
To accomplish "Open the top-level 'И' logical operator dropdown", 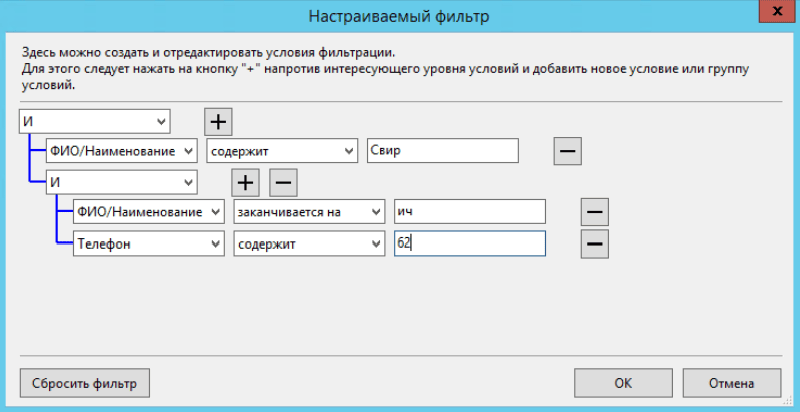I will click(x=96, y=121).
